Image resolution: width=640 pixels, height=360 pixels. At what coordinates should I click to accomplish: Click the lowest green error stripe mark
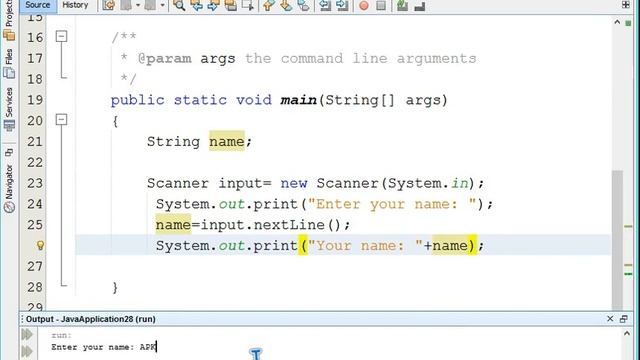(x=628, y=273)
